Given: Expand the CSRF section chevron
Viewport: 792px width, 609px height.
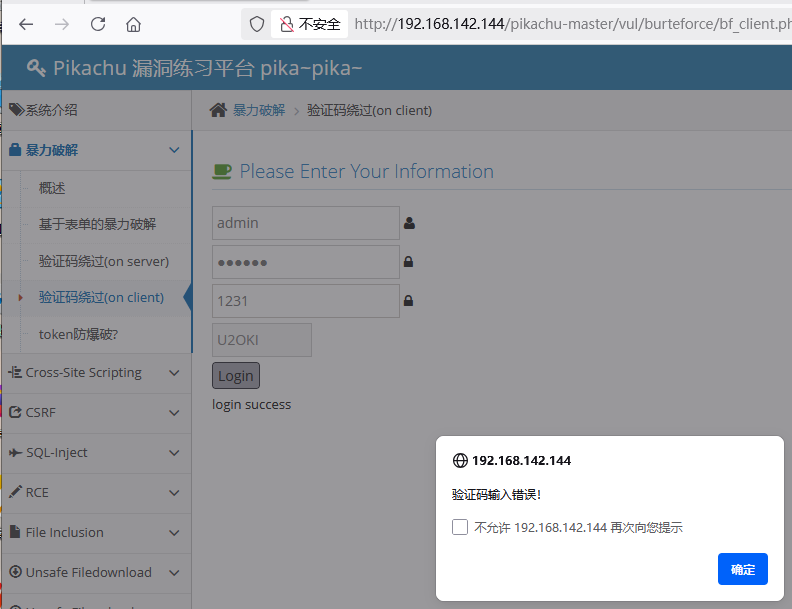Looking at the screenshot, I should pyautogui.click(x=174, y=413).
